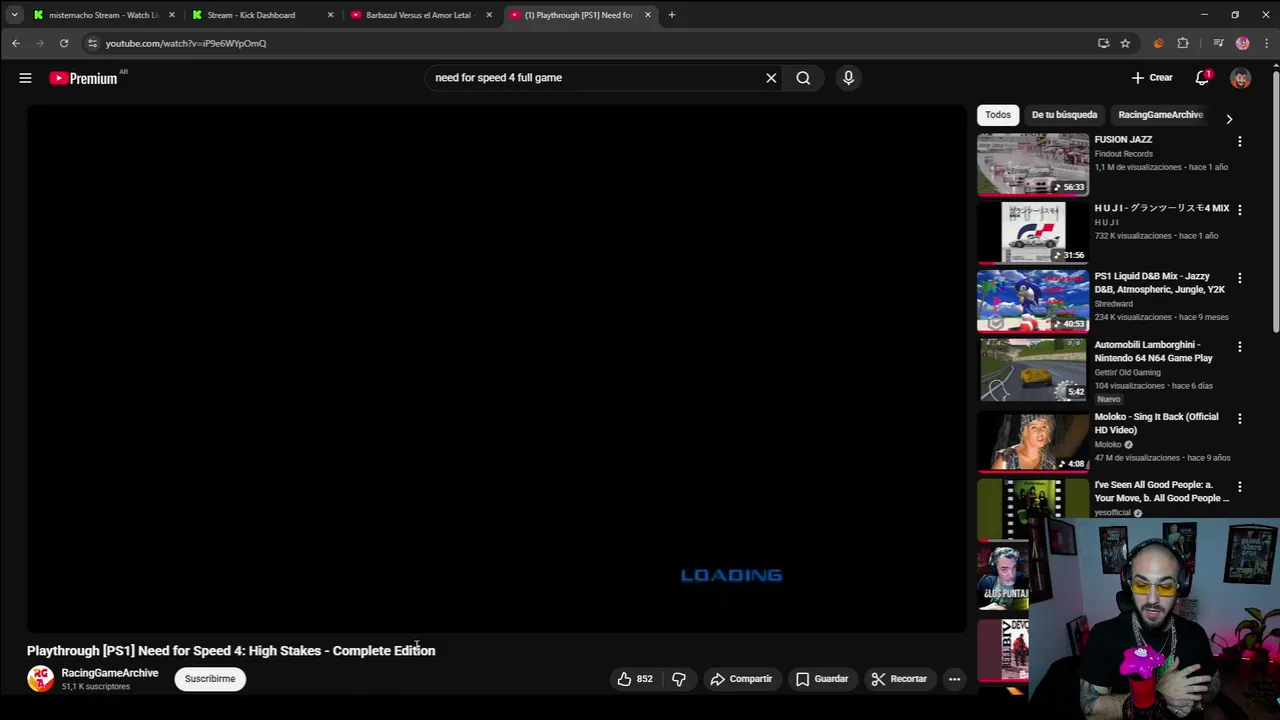Open Automobili Lamborghini N64 video title
Viewport: 1280px width, 720px height.
point(1153,351)
